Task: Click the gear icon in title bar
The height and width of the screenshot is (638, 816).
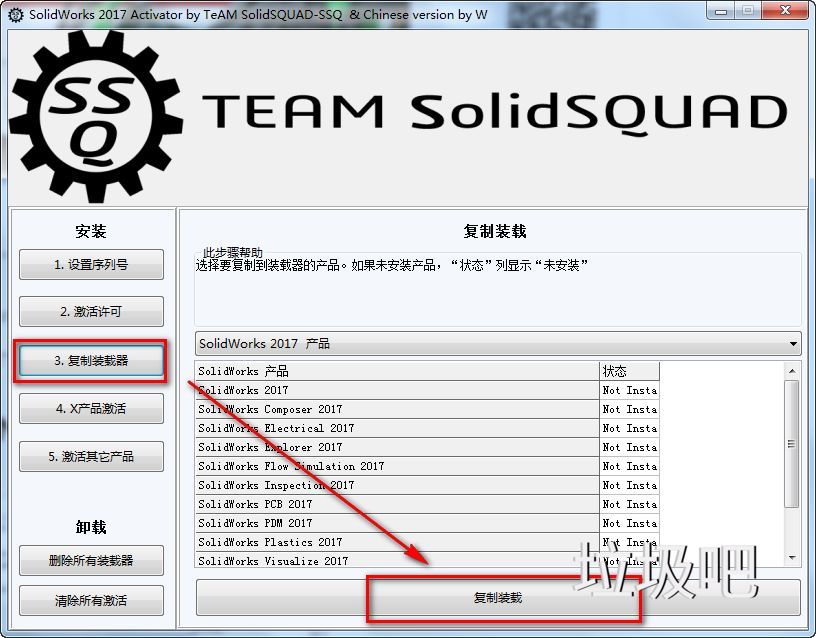Action: click(15, 14)
